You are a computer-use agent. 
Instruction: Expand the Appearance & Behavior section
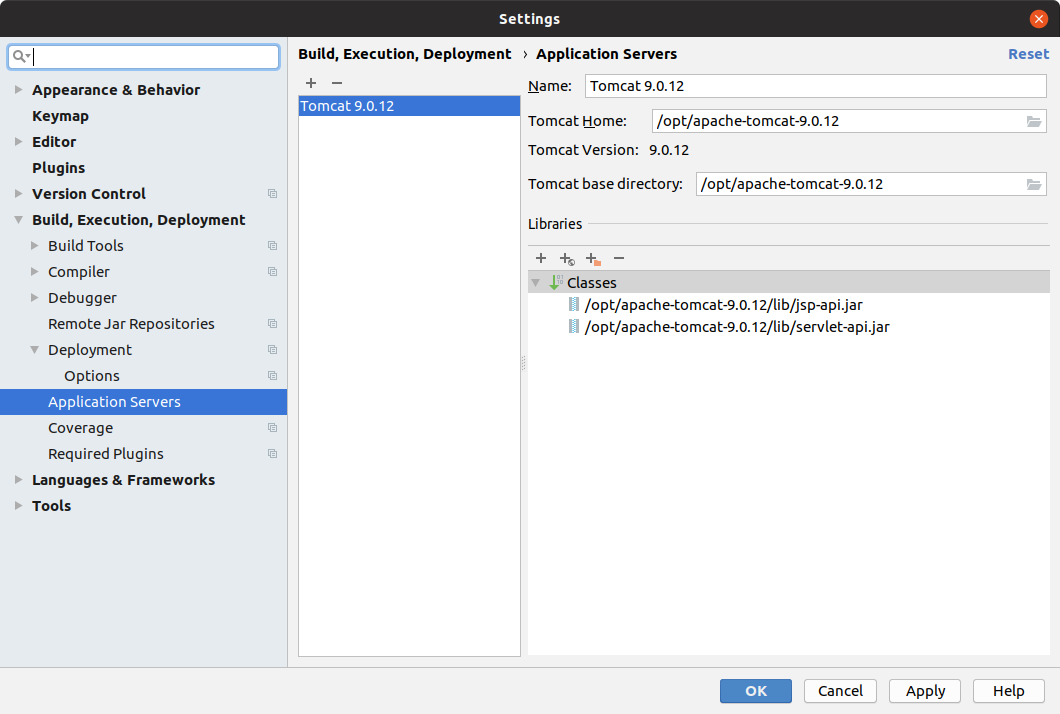click(x=18, y=89)
